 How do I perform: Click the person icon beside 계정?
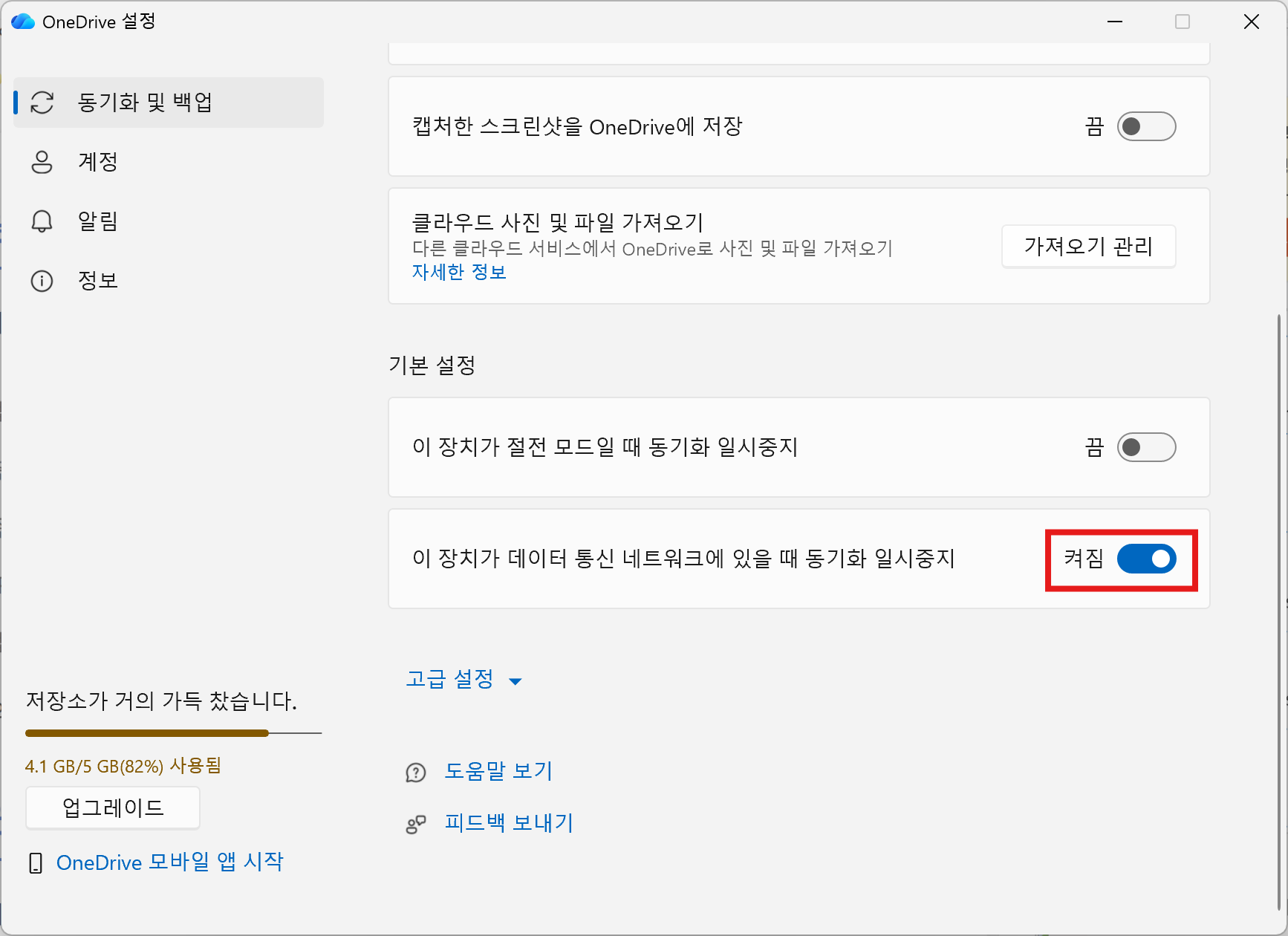[x=42, y=162]
